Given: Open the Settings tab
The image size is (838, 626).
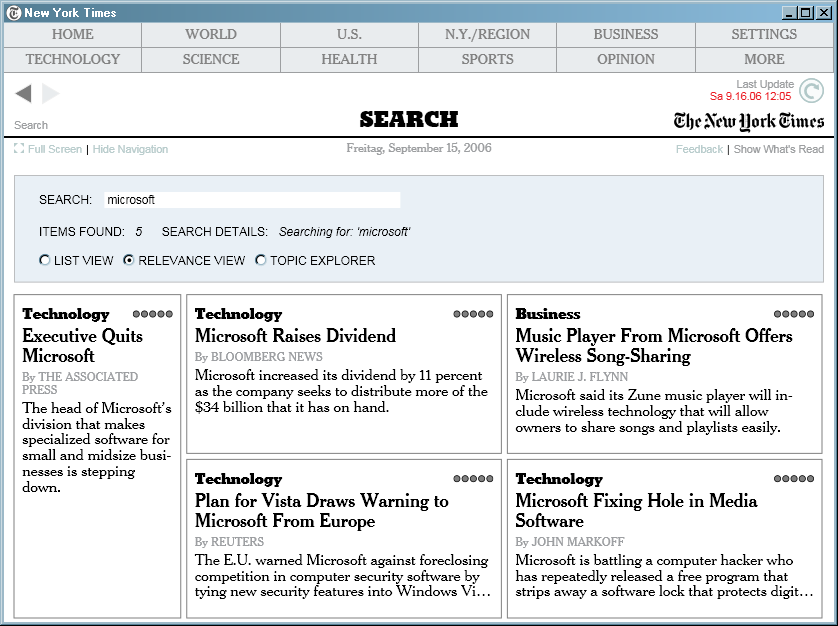Looking at the screenshot, I should coord(764,35).
